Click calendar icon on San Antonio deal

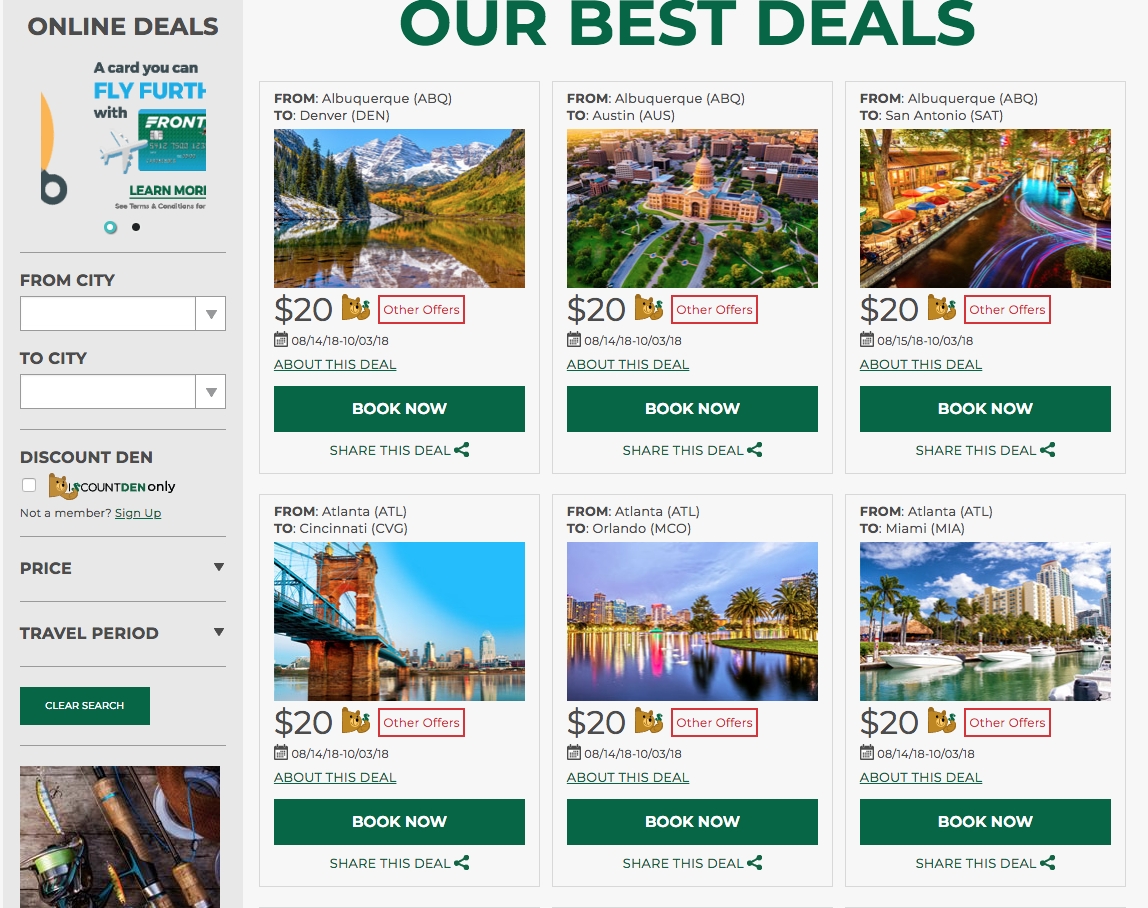(x=867, y=340)
